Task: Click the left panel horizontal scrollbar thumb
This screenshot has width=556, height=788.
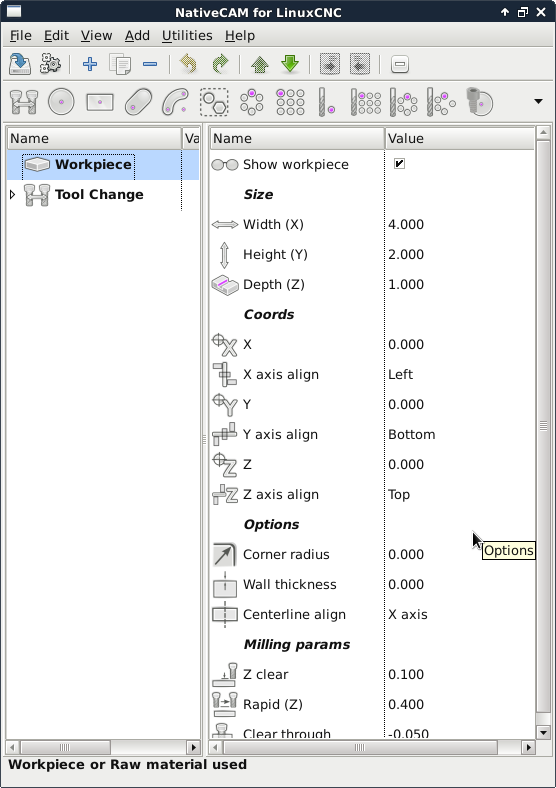Action: 65,747
